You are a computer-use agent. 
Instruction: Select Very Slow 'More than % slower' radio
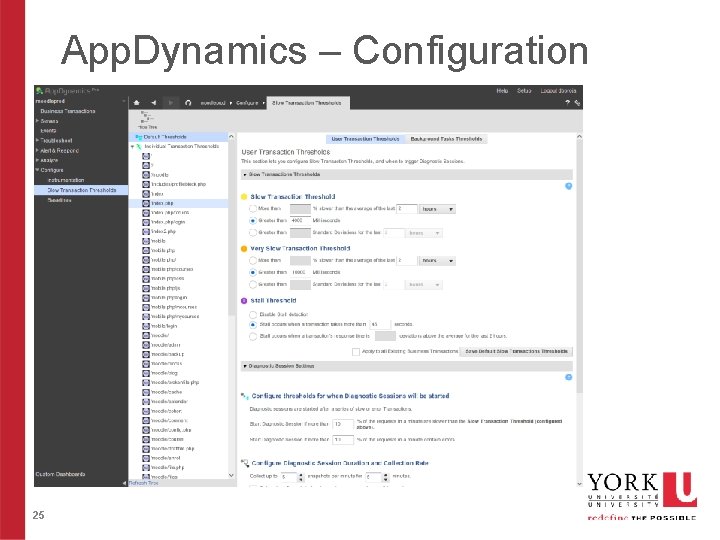tap(253, 260)
